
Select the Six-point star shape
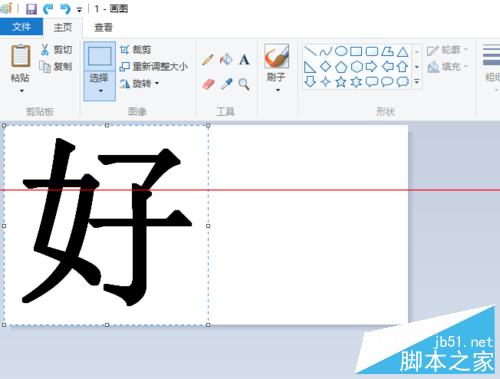pos(356,82)
